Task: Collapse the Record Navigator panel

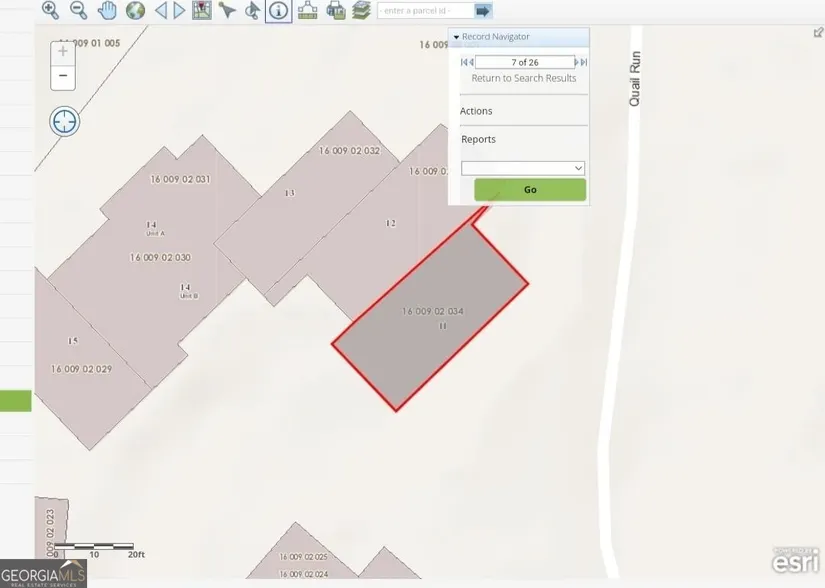Action: [457, 37]
